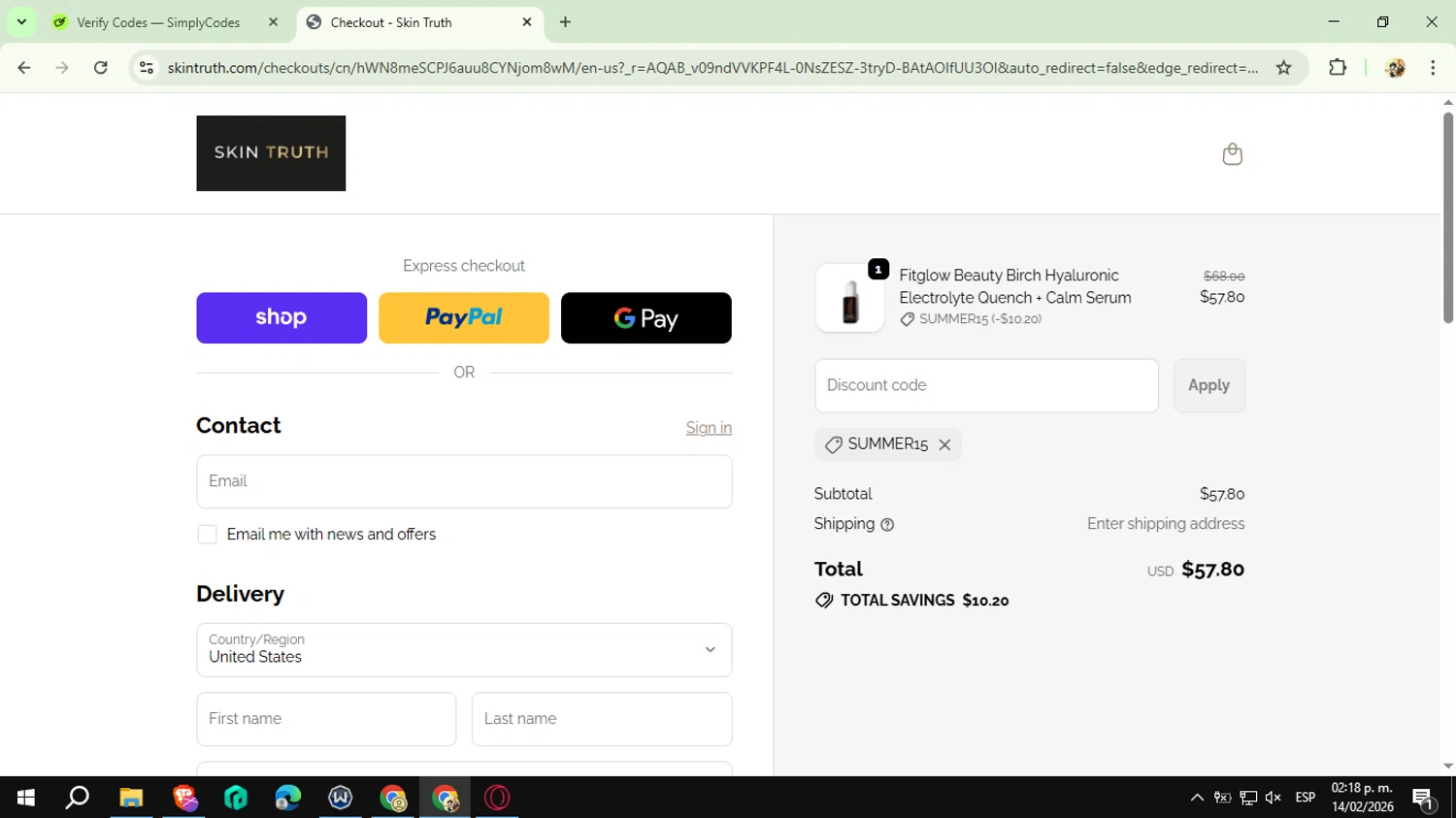Open the taskbar clock and date
Viewport: 1456px width, 818px height.
(x=1363, y=798)
